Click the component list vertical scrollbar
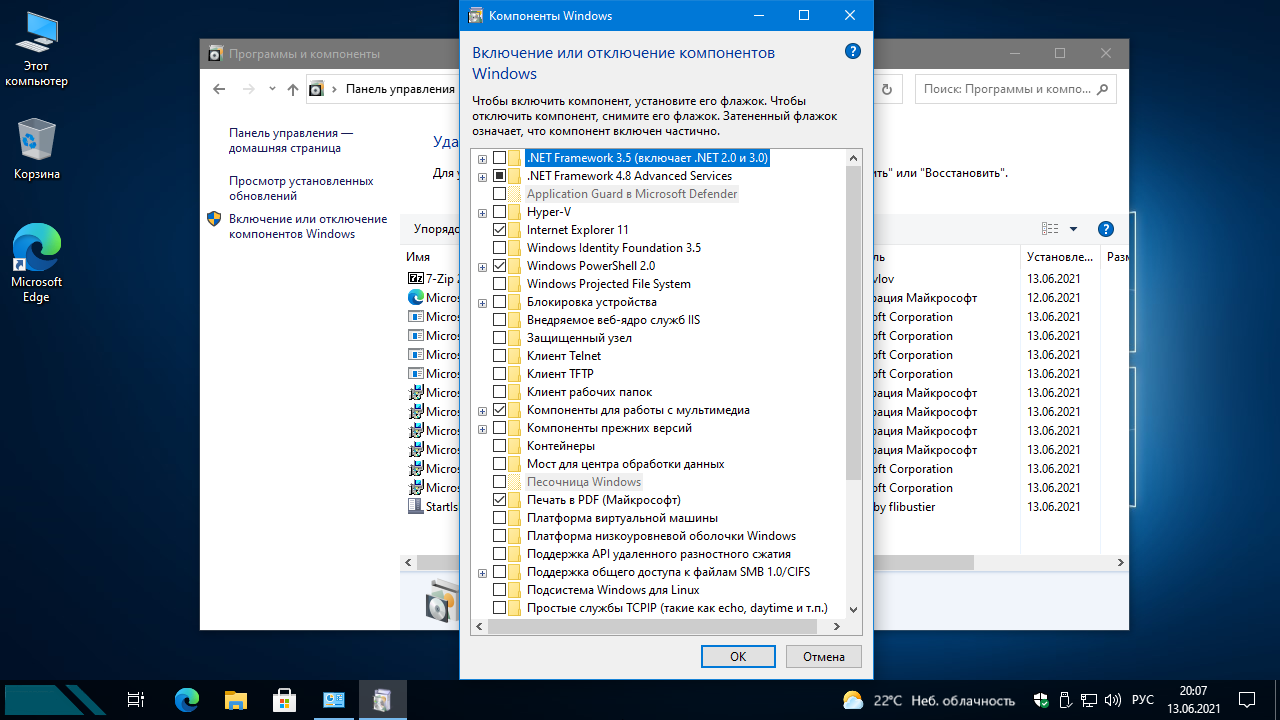The height and width of the screenshot is (720, 1280). click(x=853, y=320)
